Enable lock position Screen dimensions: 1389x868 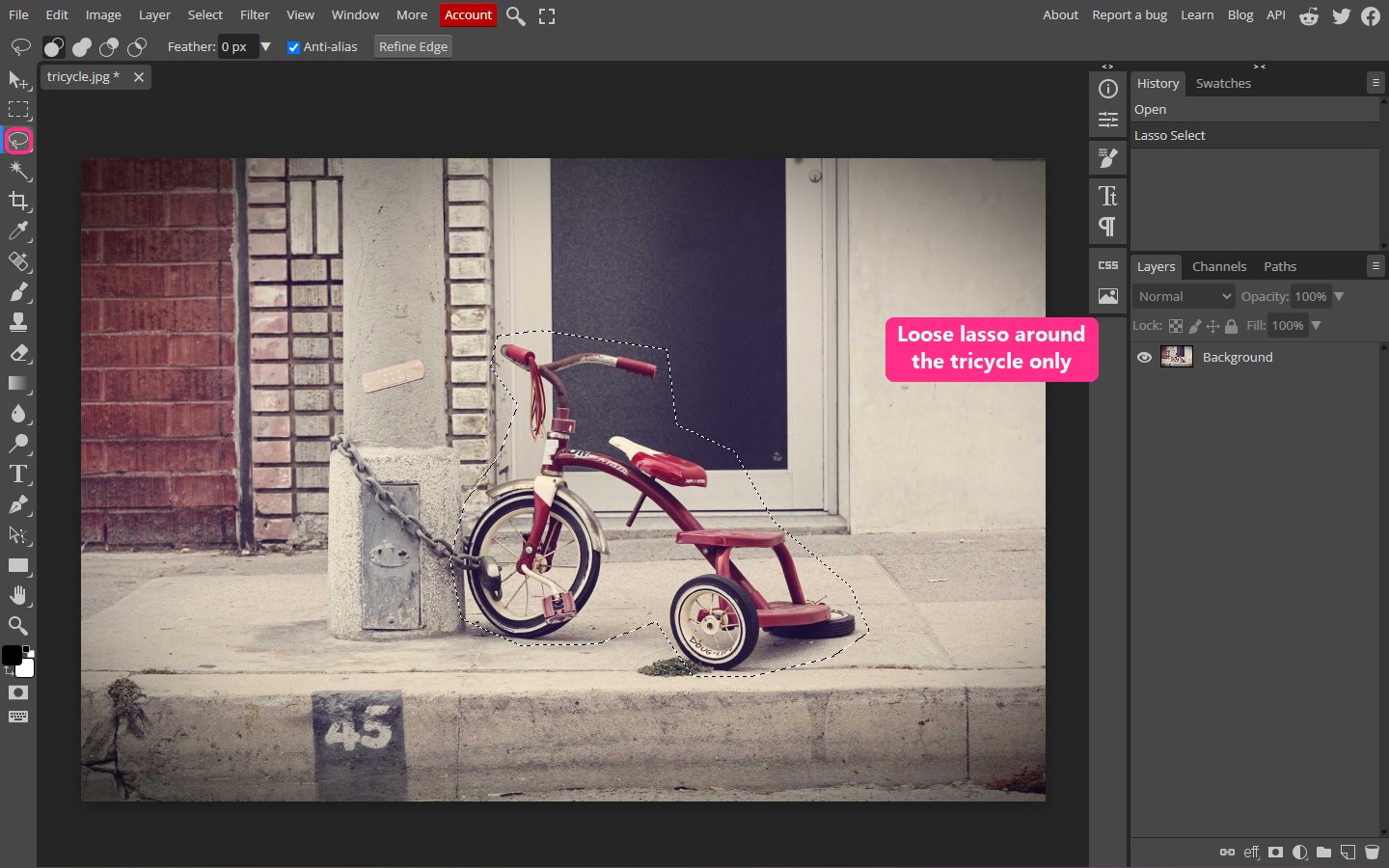click(1212, 326)
